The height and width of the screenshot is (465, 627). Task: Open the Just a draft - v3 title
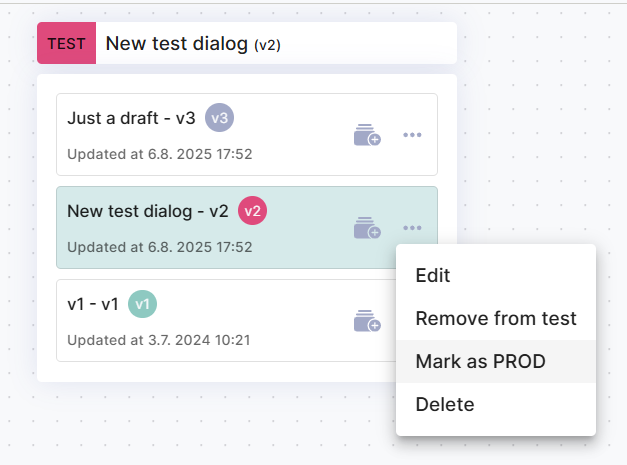[131, 118]
